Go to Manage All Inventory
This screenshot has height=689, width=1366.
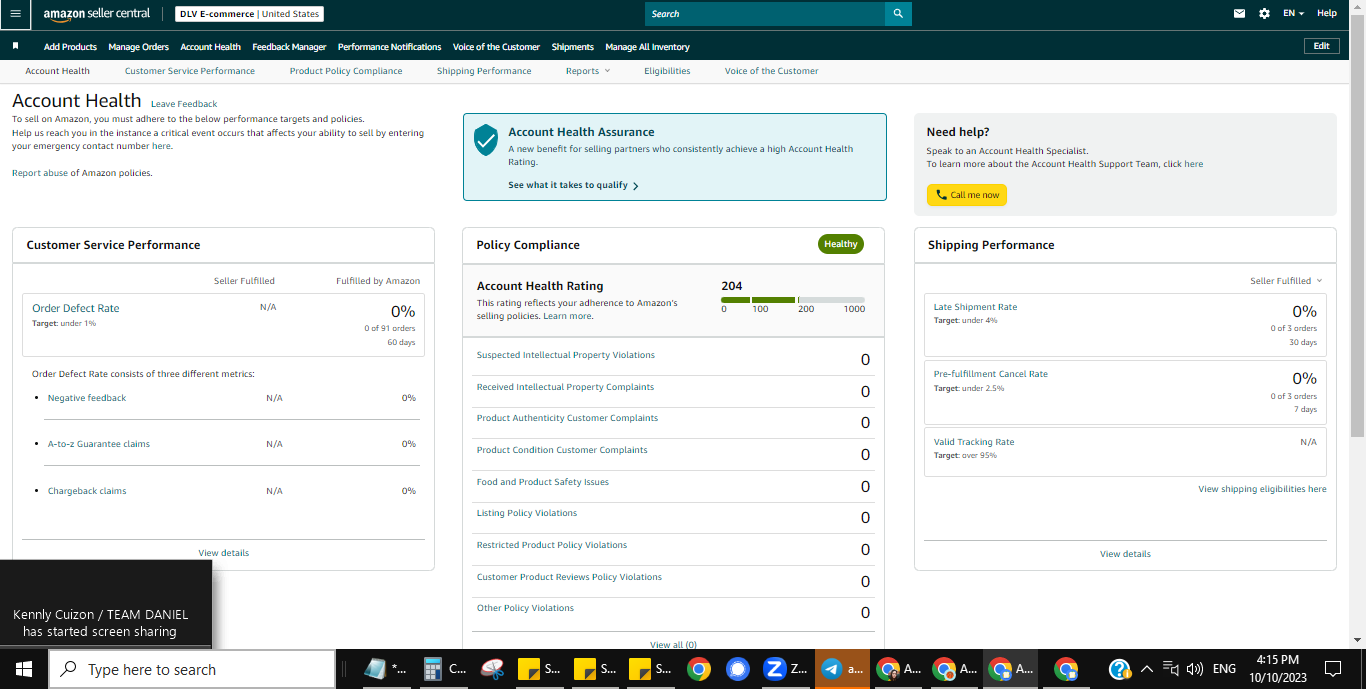(647, 47)
